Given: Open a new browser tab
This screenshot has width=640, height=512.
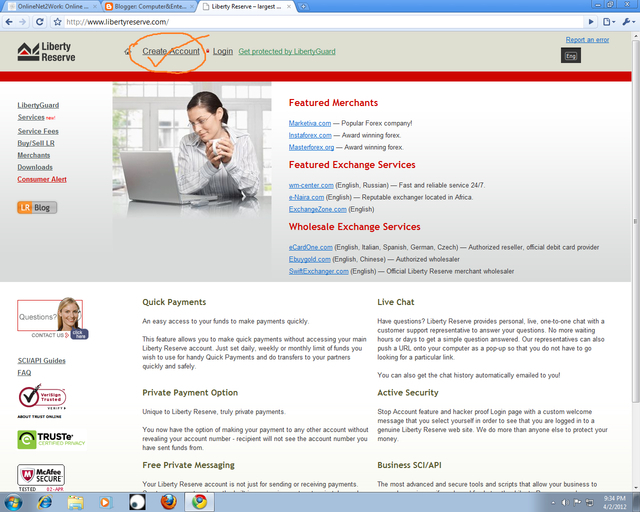Looking at the screenshot, I should (303, 6).
